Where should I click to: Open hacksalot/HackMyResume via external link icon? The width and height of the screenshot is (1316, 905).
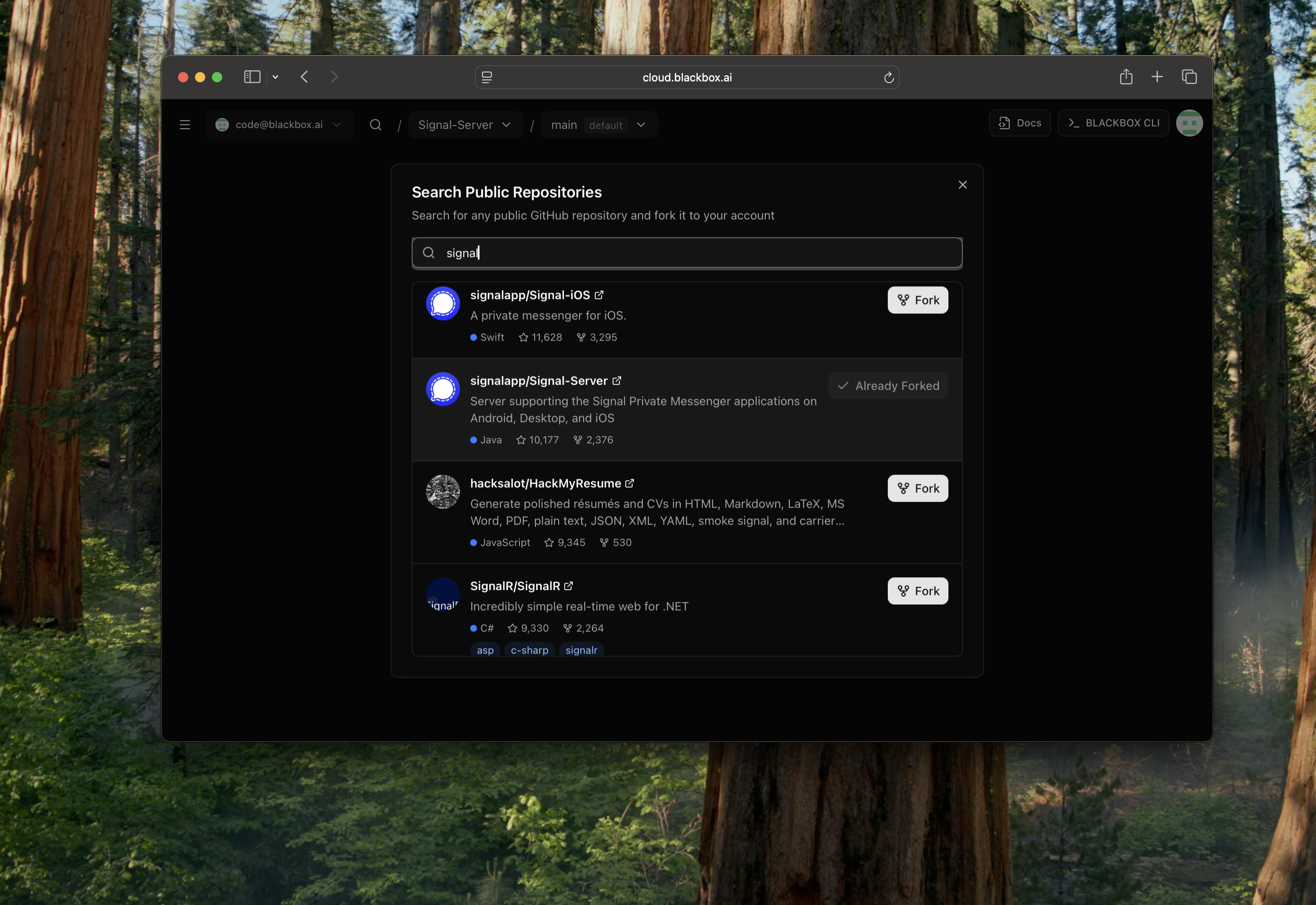[x=630, y=483]
